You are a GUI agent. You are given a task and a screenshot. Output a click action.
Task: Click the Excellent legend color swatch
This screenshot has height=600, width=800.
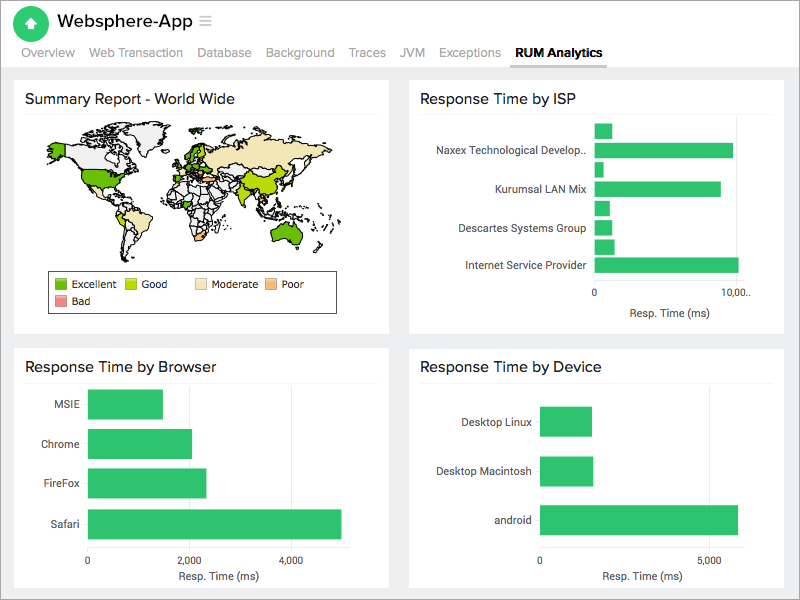(60, 284)
